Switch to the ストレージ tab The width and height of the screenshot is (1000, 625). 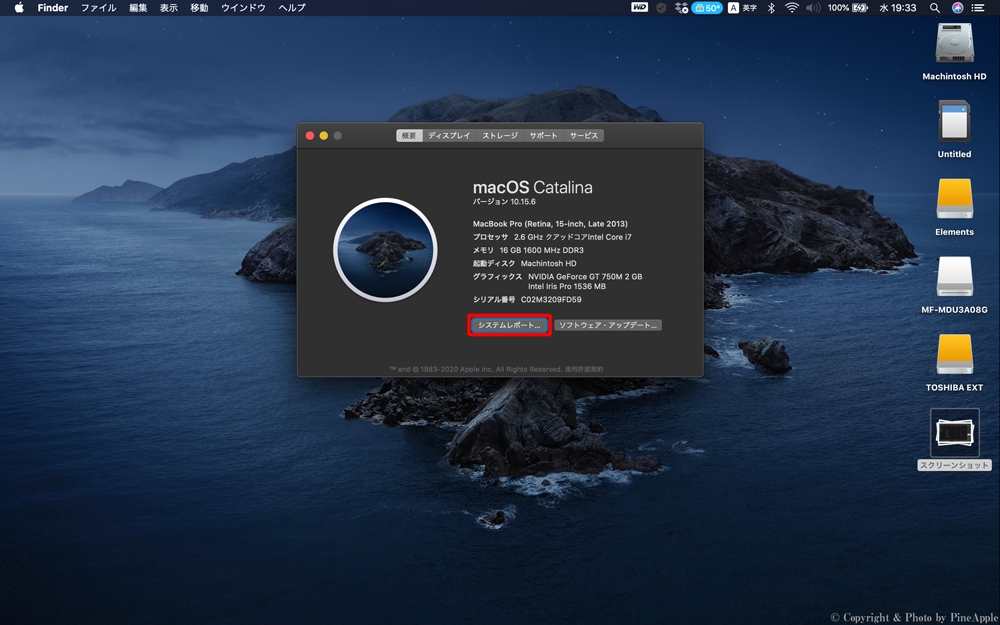point(500,136)
